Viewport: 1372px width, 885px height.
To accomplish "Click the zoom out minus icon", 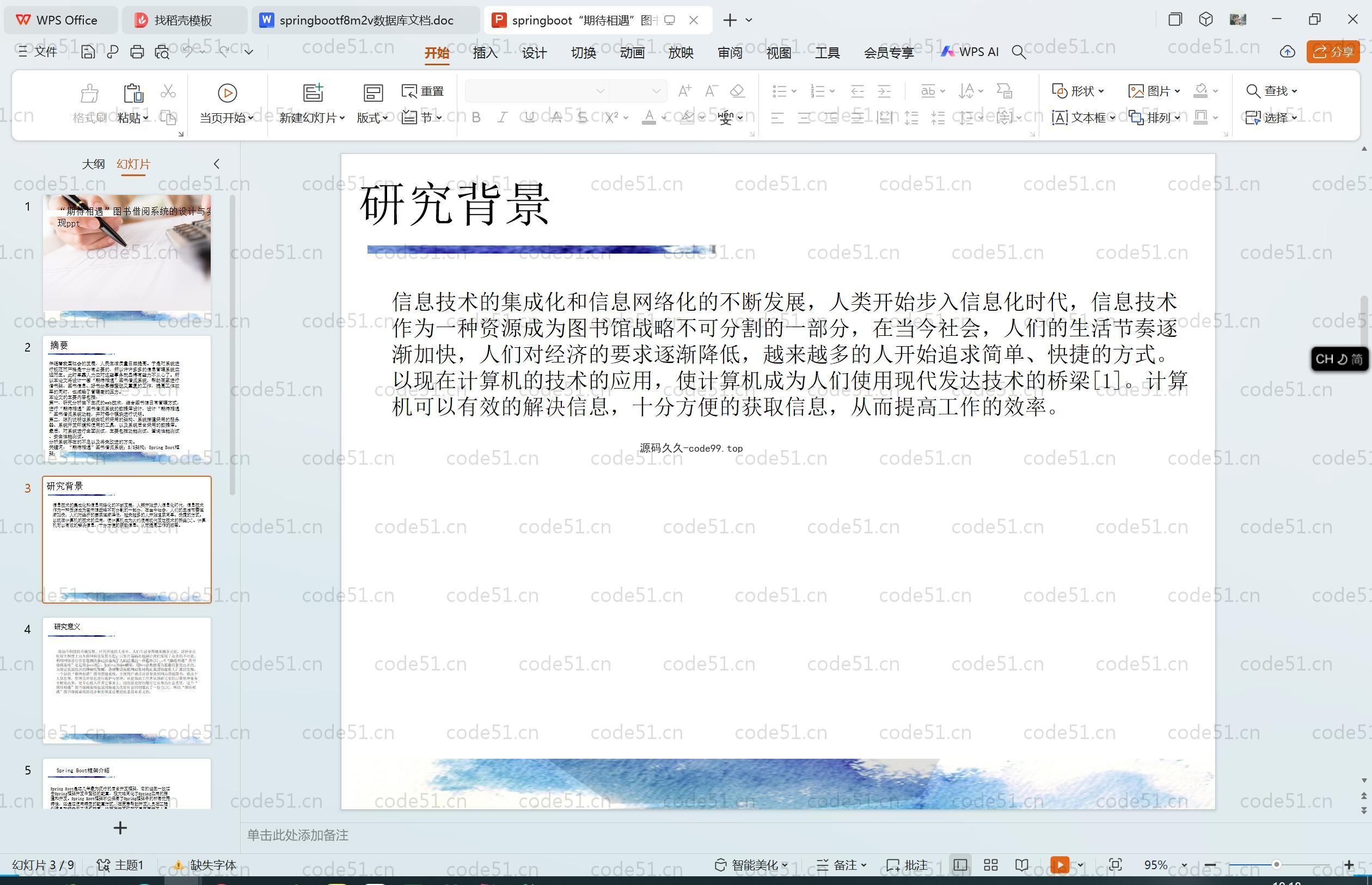I will (1210, 865).
